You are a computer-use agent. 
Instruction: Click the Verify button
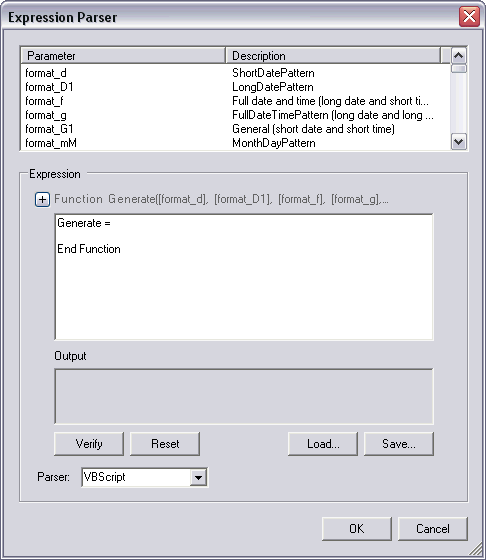click(89, 444)
